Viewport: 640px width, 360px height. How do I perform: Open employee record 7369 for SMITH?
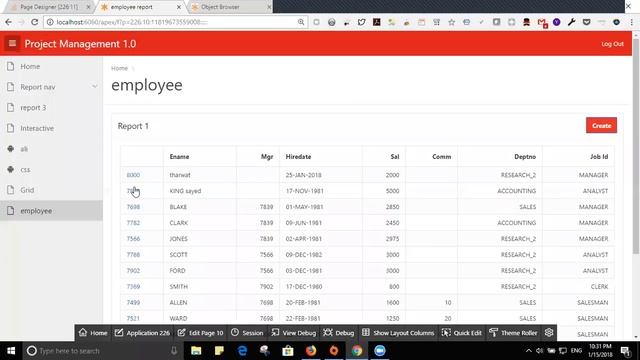(133, 286)
